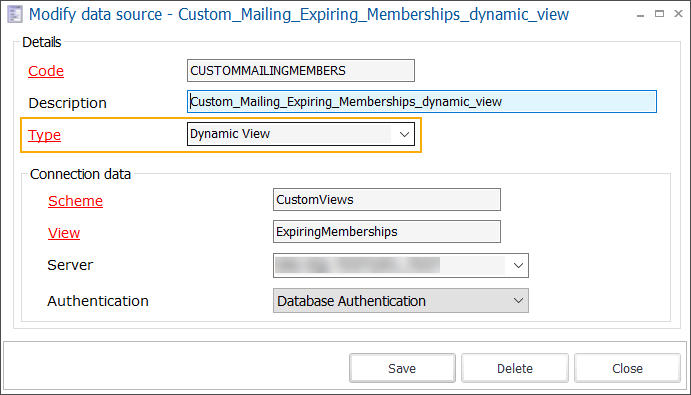The width and height of the screenshot is (691, 395).
Task: Close window with title bar X
Action: coord(679,14)
